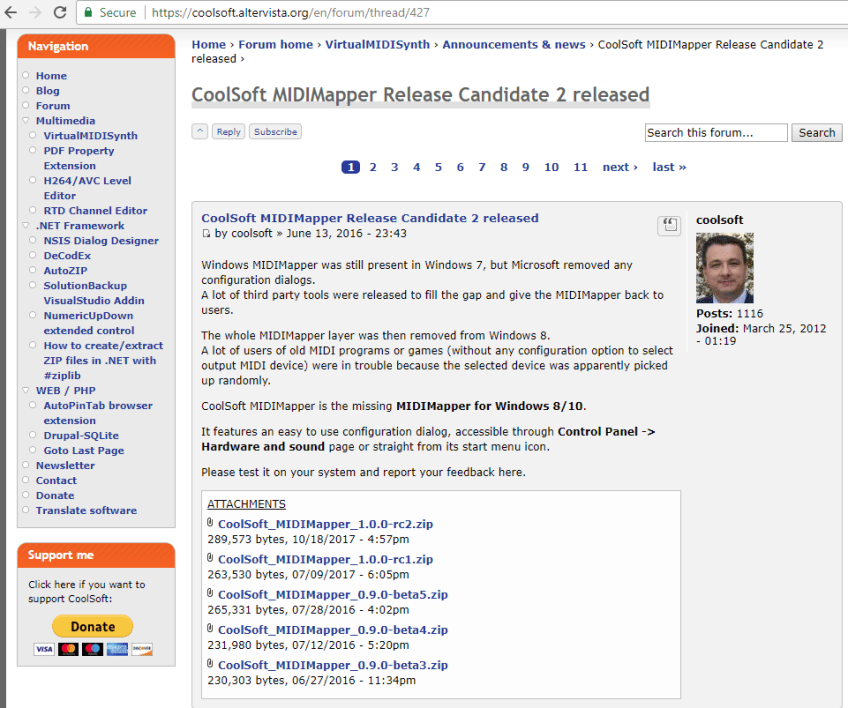
Task: Go to page 2 of the thread
Action: (x=373, y=167)
